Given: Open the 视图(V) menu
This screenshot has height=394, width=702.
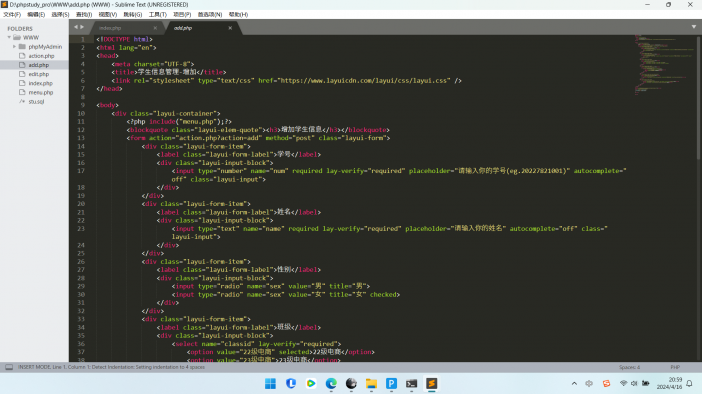Looking at the screenshot, I should coord(107,14).
